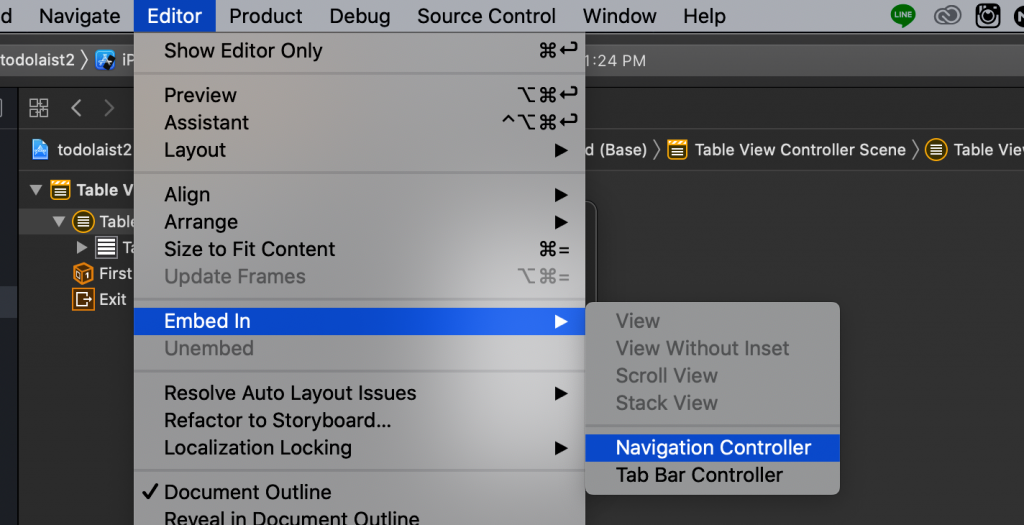Image resolution: width=1024 pixels, height=525 pixels.
Task: Collapse the Table View Controller disclosure triangle
Action: point(59,221)
